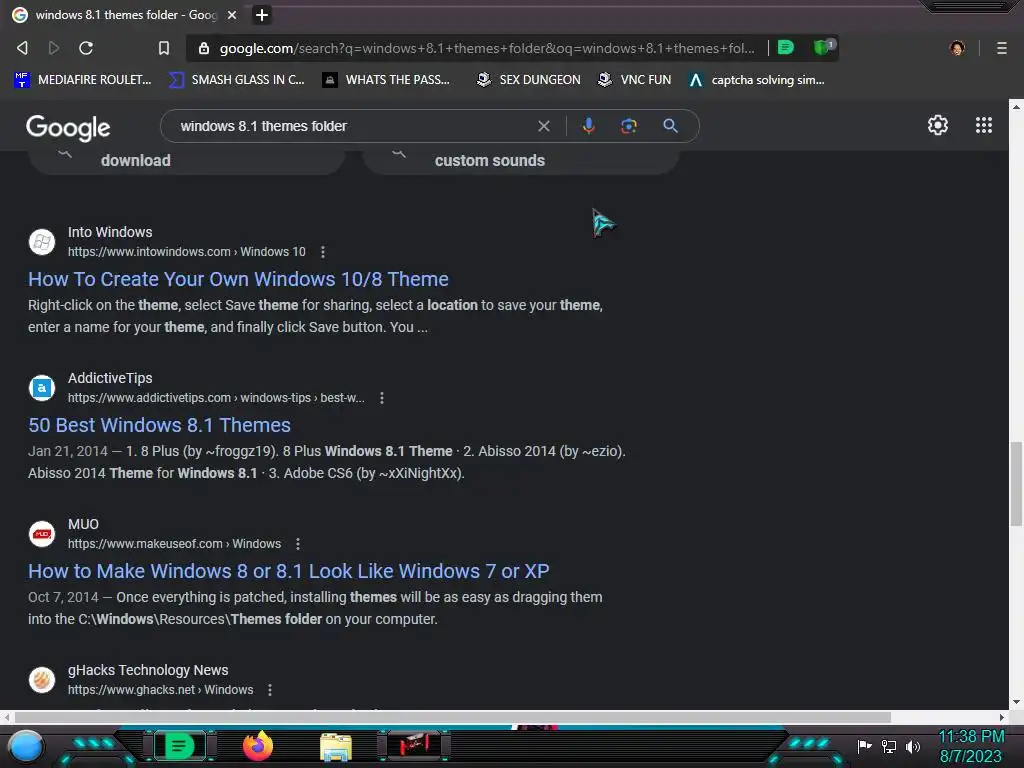Select the download related search chip
The image size is (1024, 768).
187,161
